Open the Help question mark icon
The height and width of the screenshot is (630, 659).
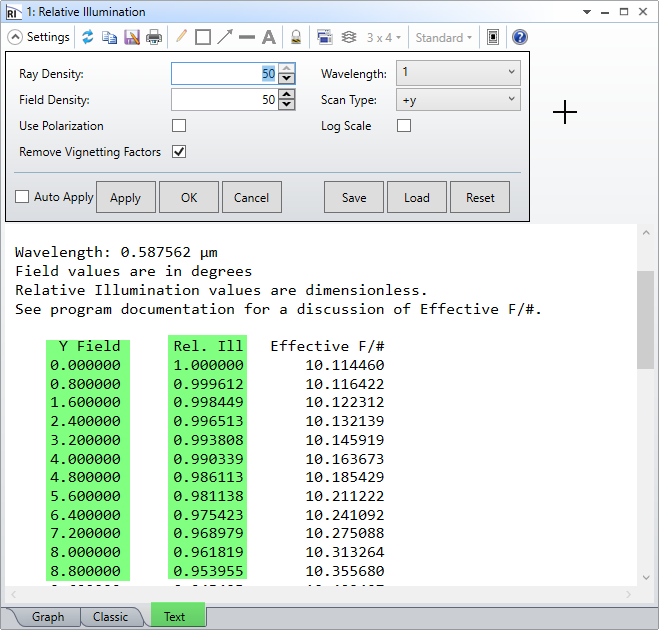(x=519, y=37)
